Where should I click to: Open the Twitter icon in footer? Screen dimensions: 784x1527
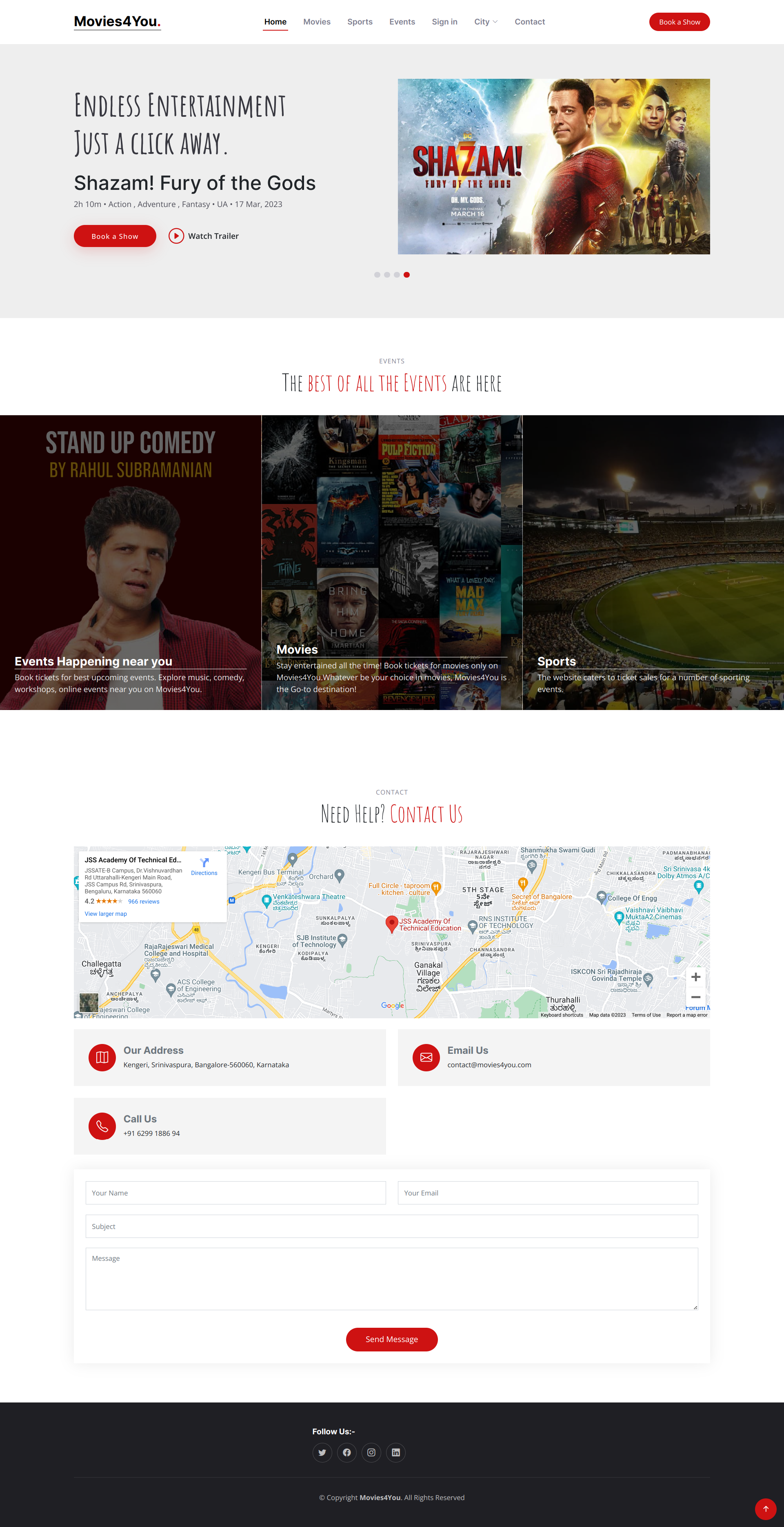tap(322, 1452)
